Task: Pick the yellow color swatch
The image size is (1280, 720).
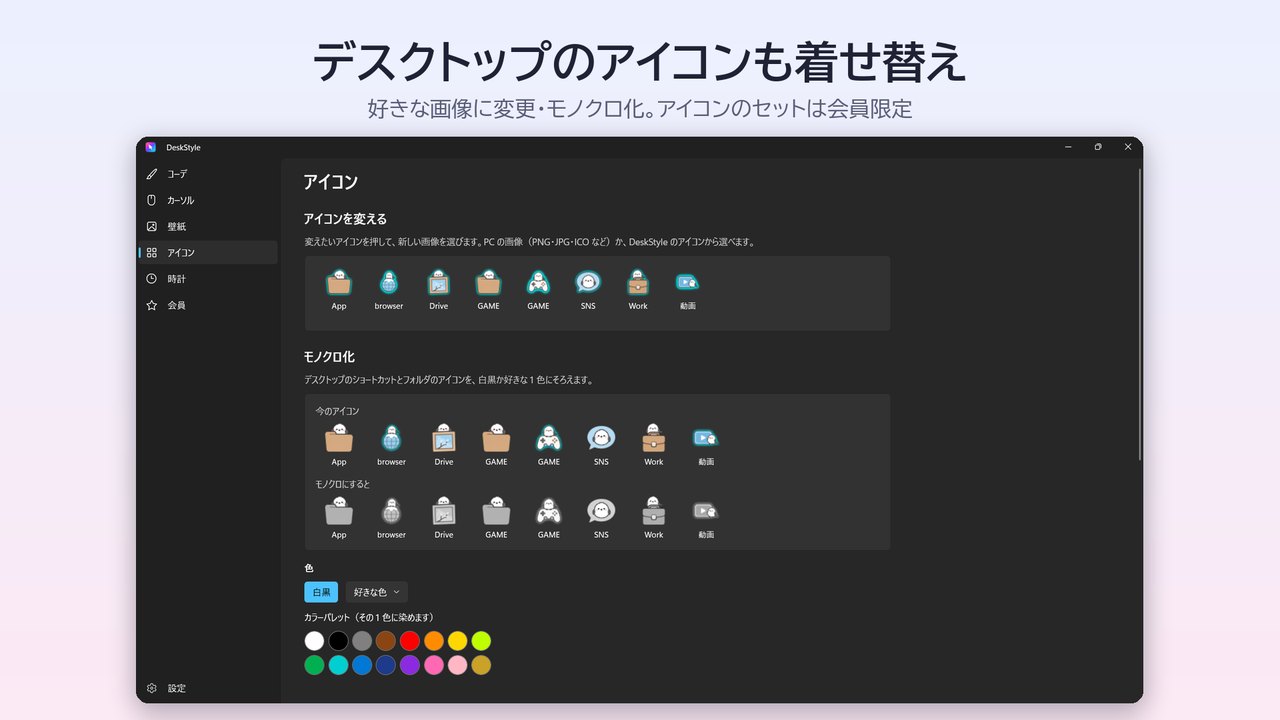Action: (457, 641)
